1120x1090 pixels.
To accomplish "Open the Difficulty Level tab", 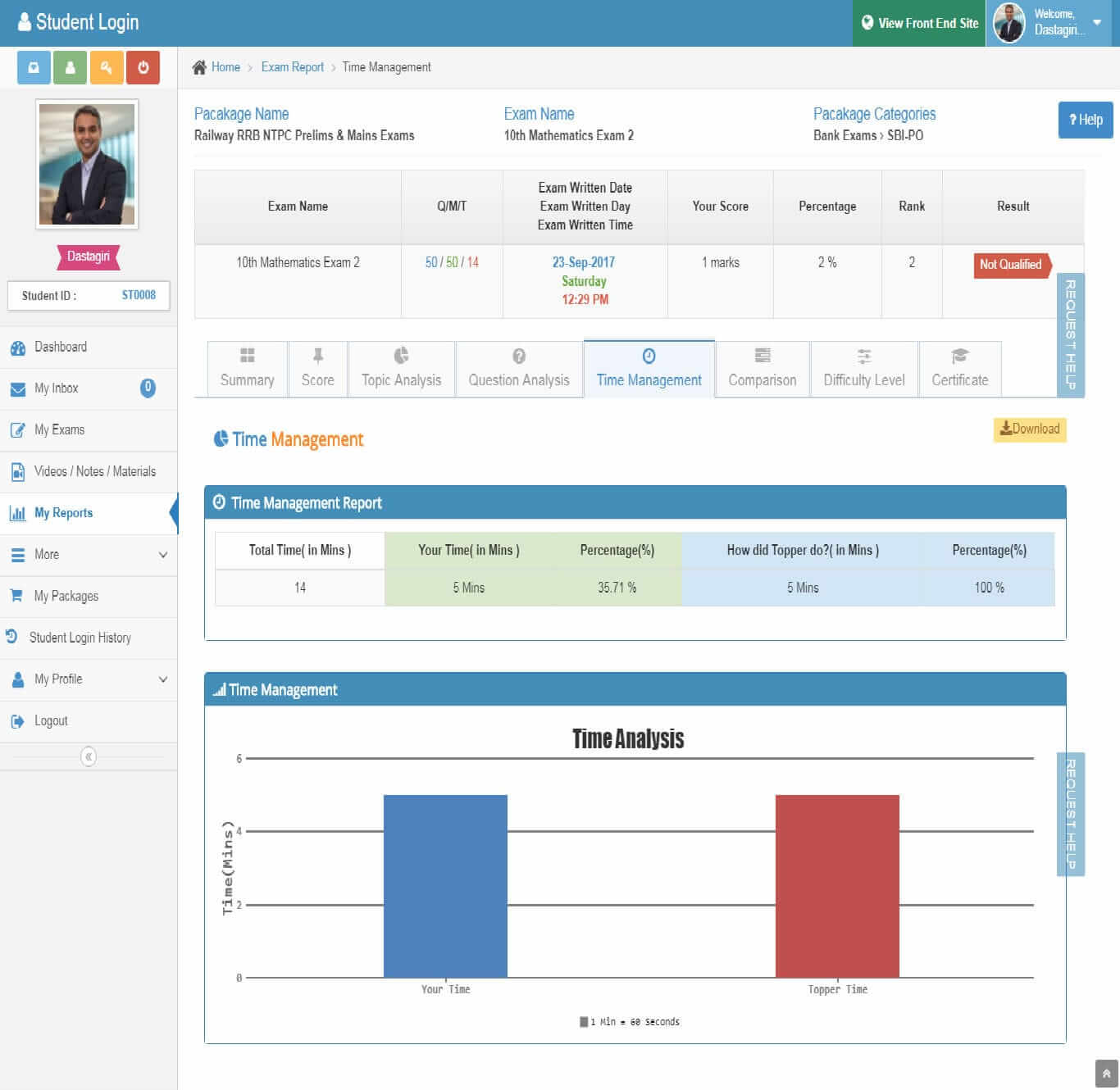I will (863, 369).
